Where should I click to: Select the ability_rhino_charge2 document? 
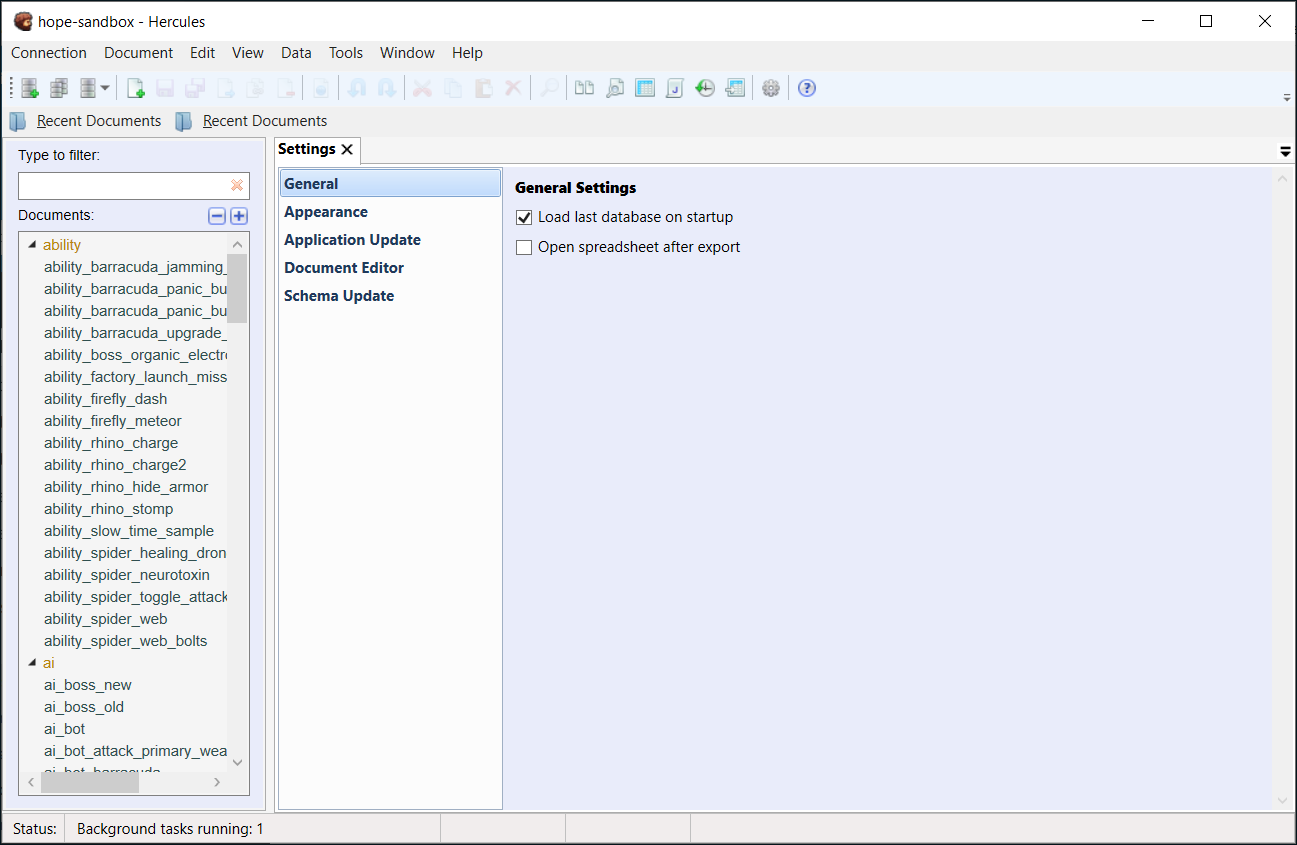click(x=115, y=465)
